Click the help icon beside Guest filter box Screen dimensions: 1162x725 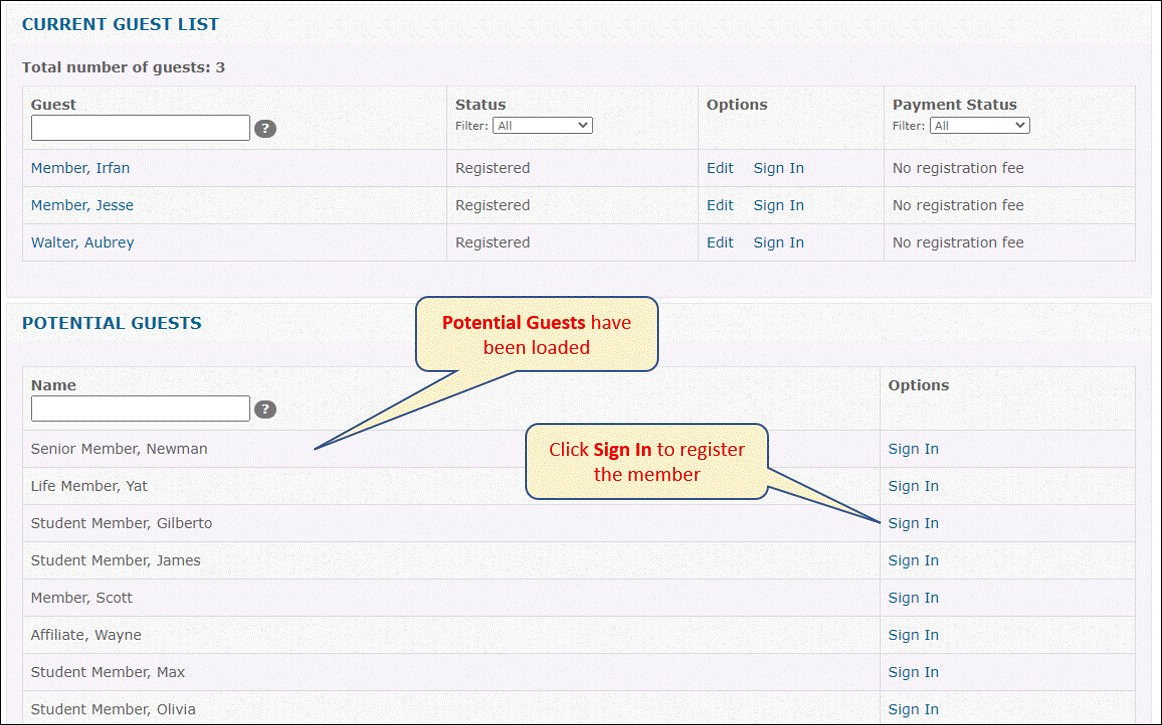(x=265, y=128)
